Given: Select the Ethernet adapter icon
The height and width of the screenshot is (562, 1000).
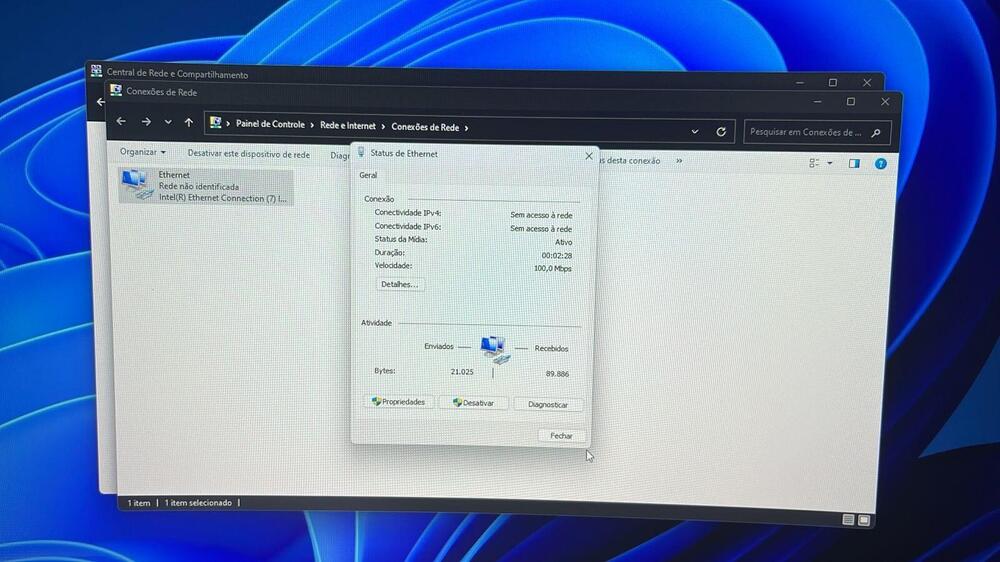Looking at the screenshot, I should coord(138,185).
